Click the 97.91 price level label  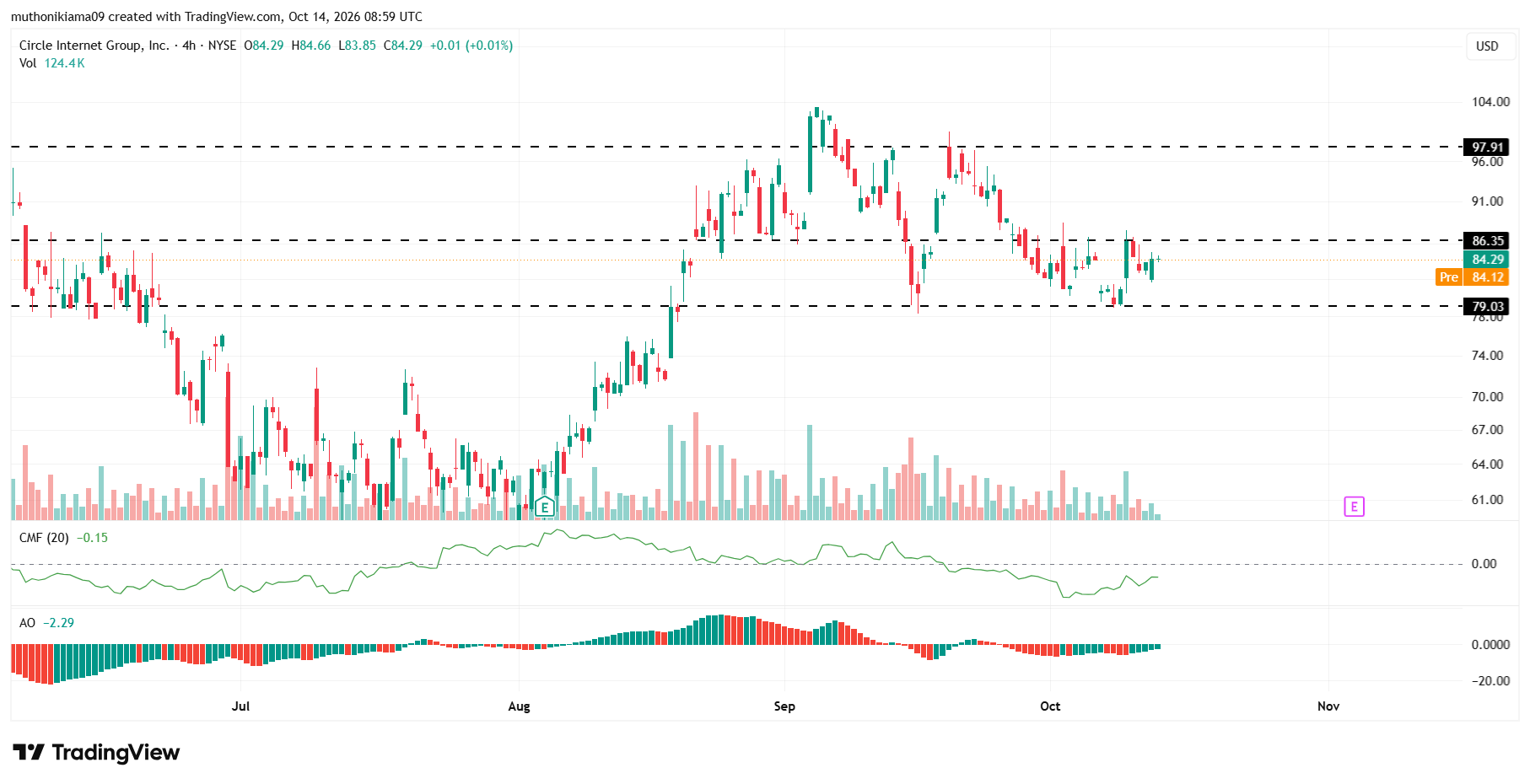[x=1488, y=147]
